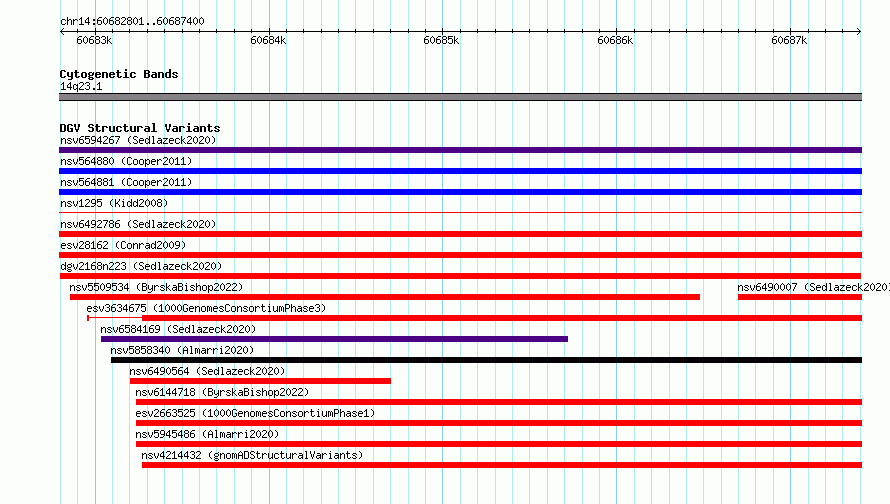Screen dimensions: 890x504
Task: Select nsv6490564 (Sedlazeck2020) label
Action: pos(207,371)
